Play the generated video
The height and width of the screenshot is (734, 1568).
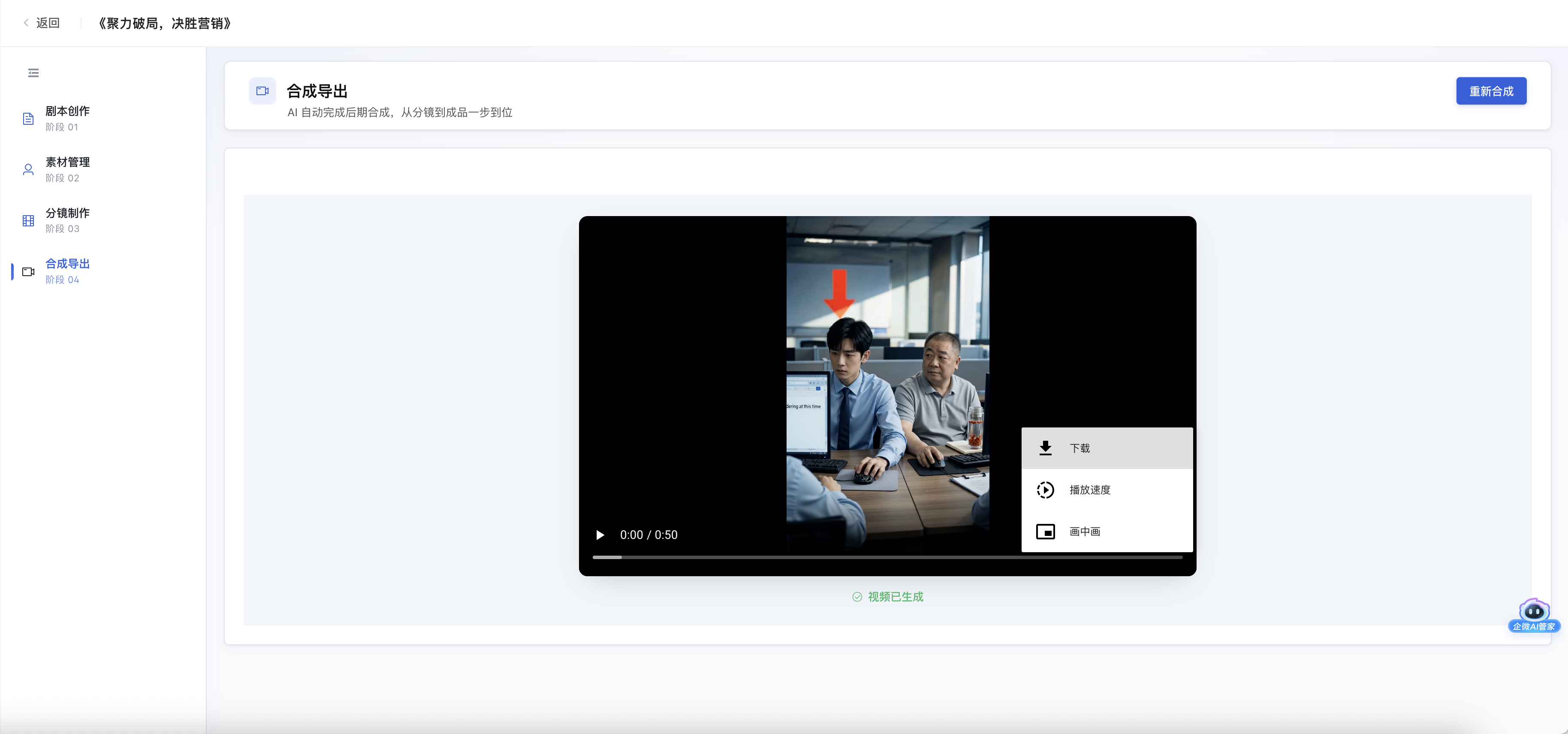pyautogui.click(x=600, y=535)
